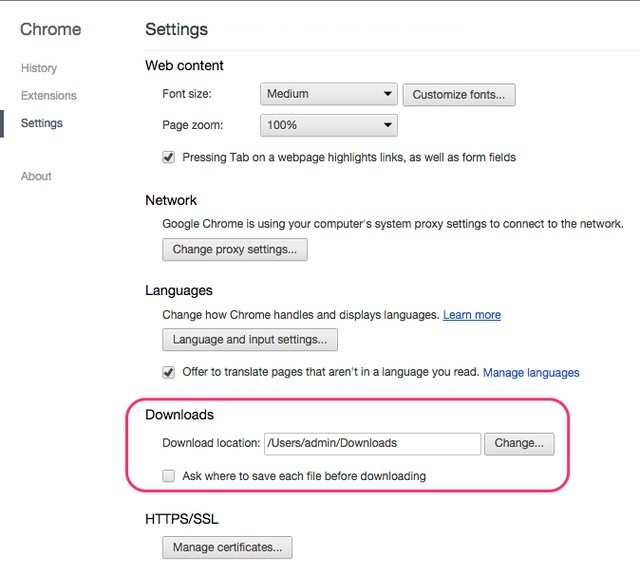Click Change download location button
Viewport: 640px width, 575px height.
[x=519, y=444]
